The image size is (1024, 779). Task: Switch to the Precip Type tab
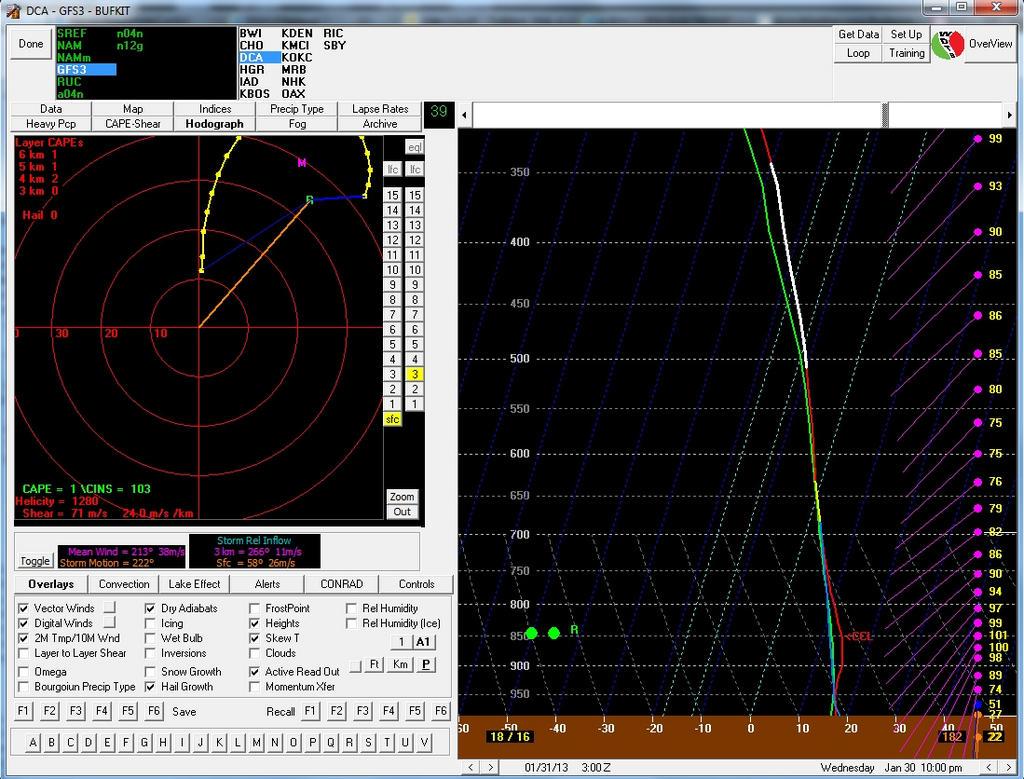click(297, 109)
